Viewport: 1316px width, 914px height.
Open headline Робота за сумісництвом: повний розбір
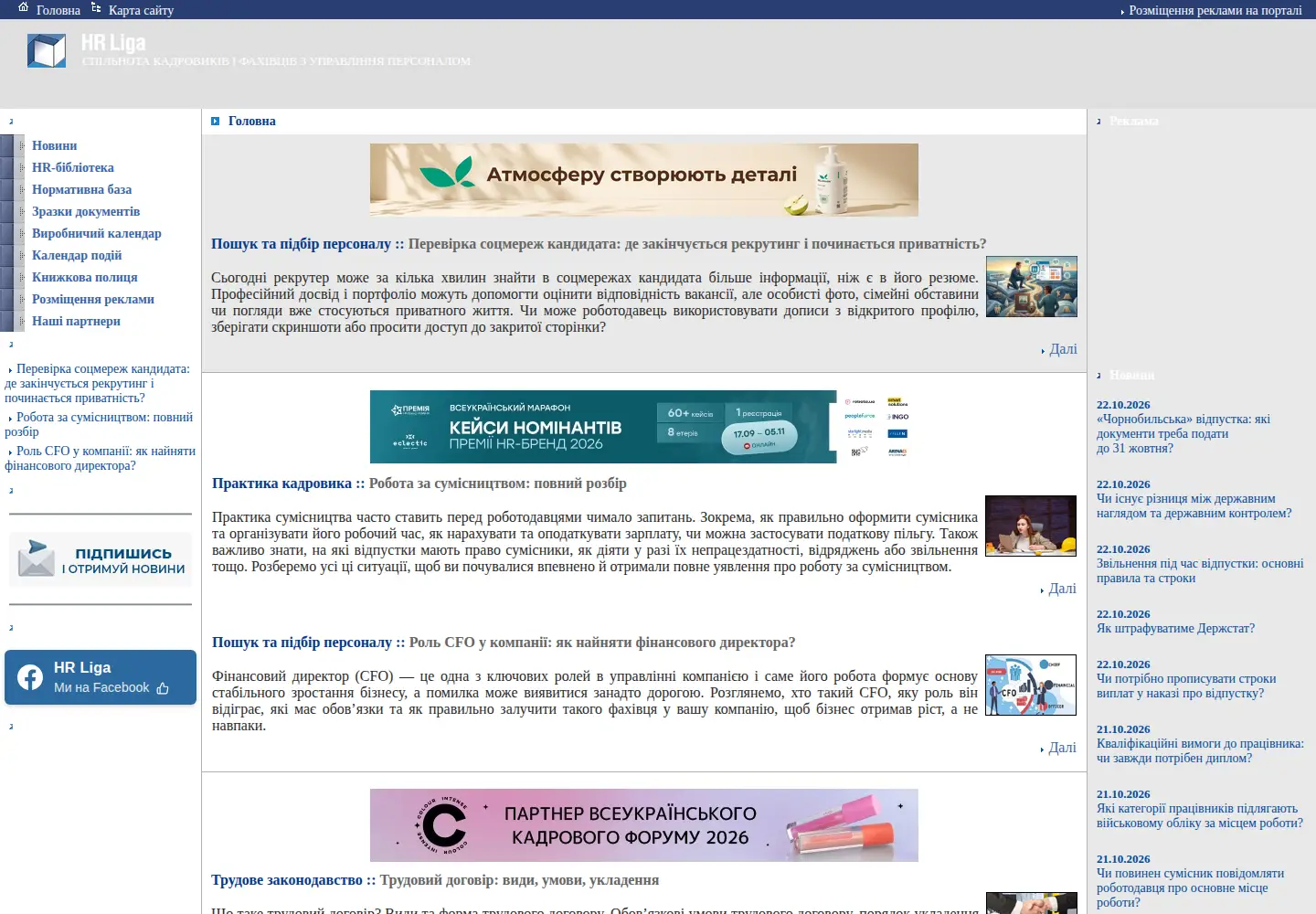[x=497, y=484]
